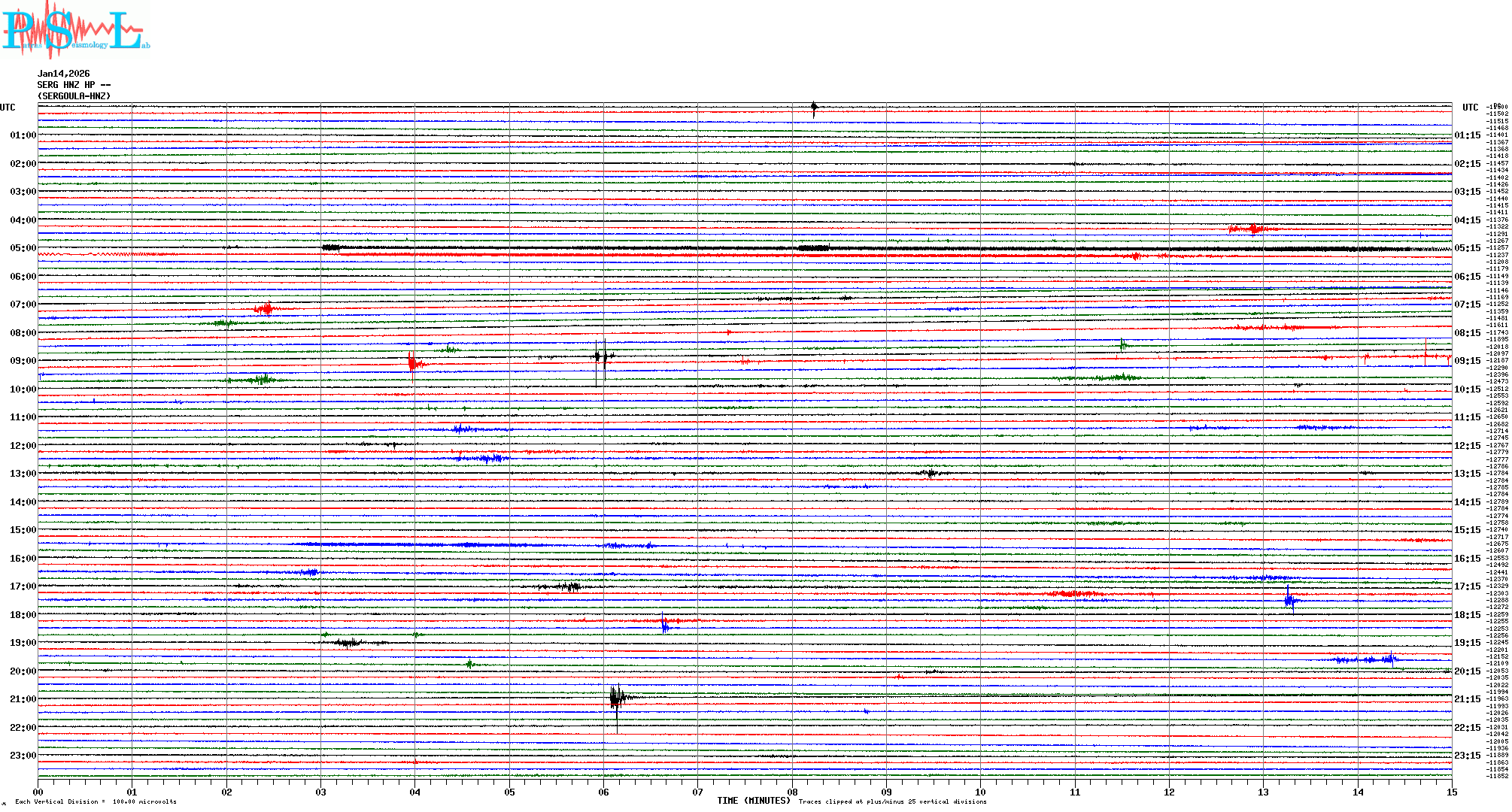Select the 09:00 hour label on left

coord(23,361)
